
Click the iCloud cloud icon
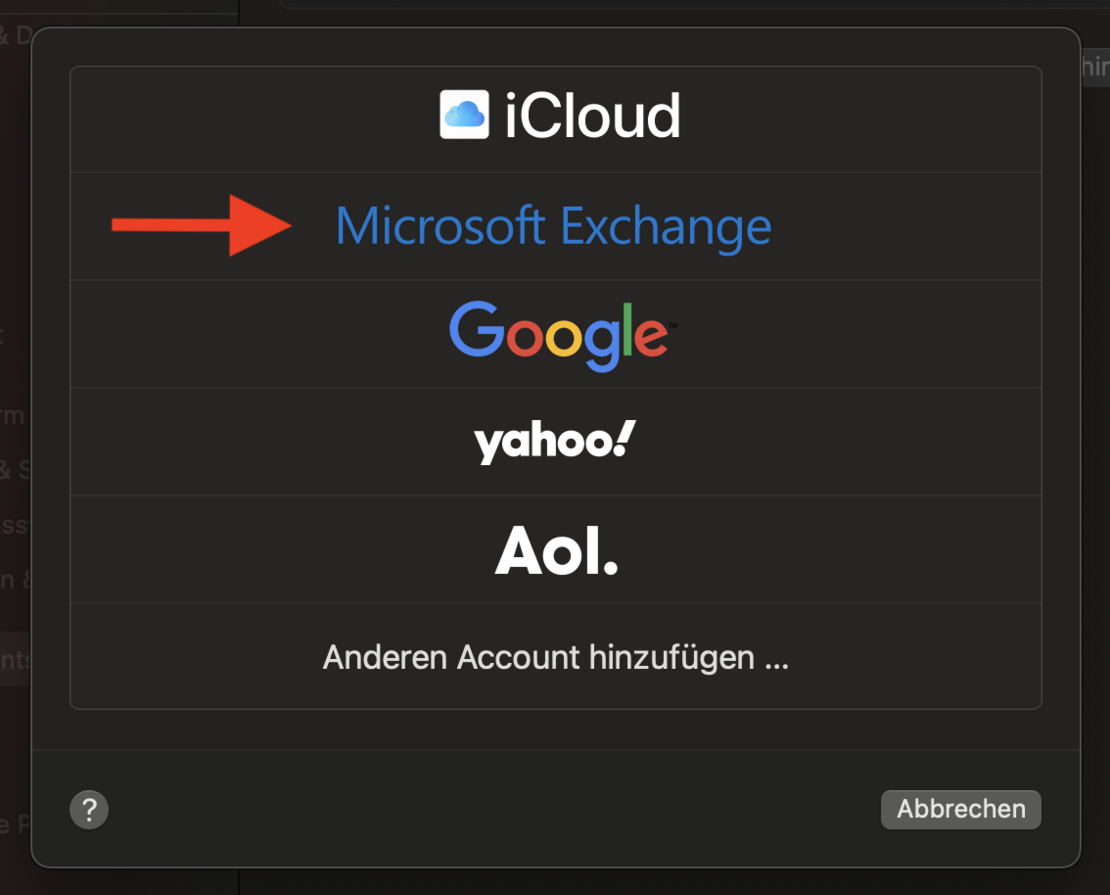(464, 115)
